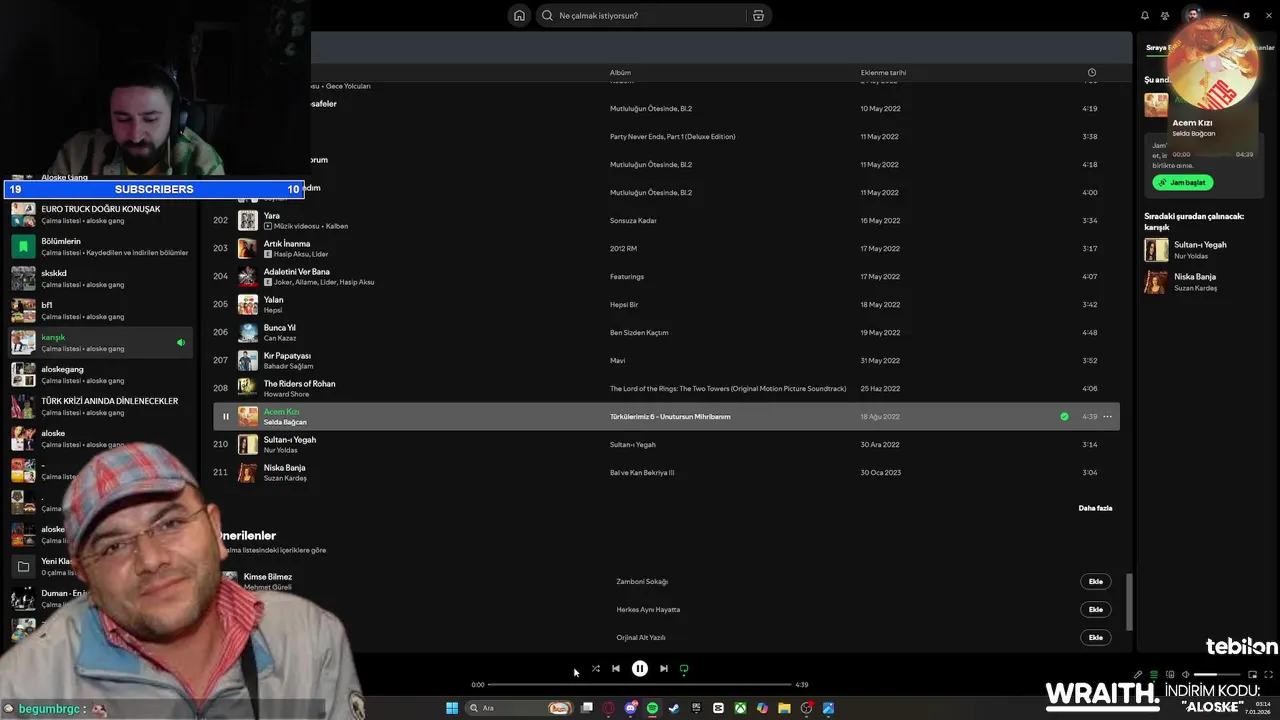Open aloskegang playlist in sidebar
Screen dimensions: 1280x720
101,374
